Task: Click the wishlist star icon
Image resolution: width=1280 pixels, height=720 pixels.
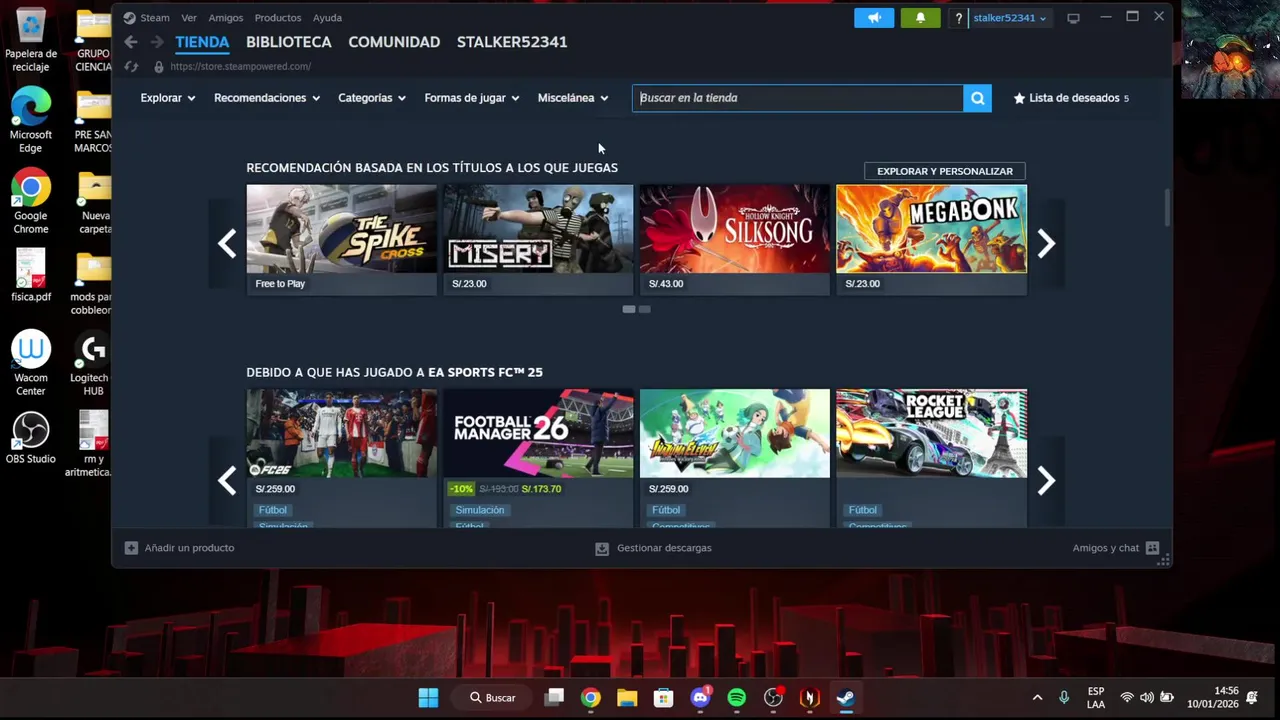Action: 1019,98
